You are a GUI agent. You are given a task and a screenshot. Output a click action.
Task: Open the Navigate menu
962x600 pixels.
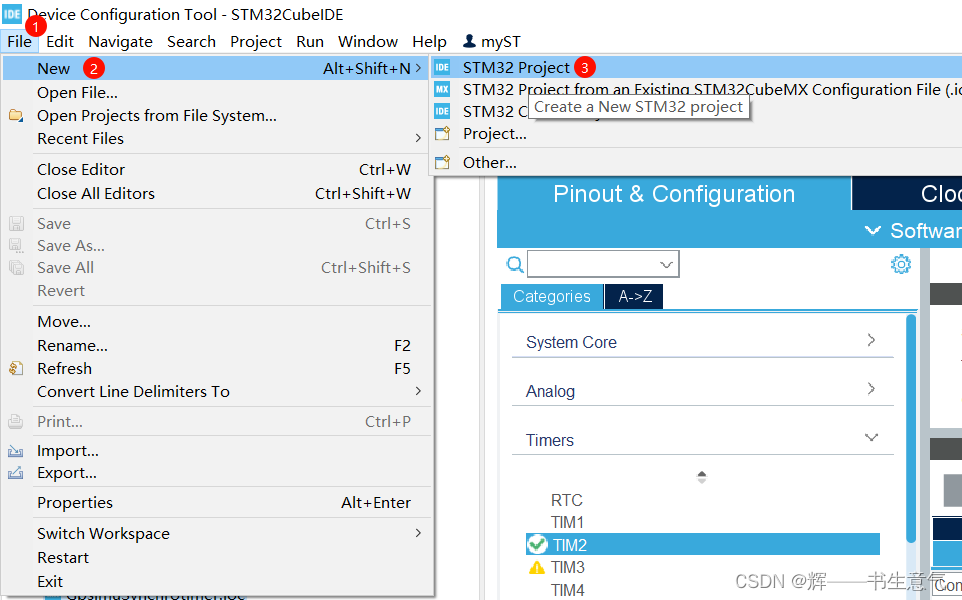pos(120,42)
